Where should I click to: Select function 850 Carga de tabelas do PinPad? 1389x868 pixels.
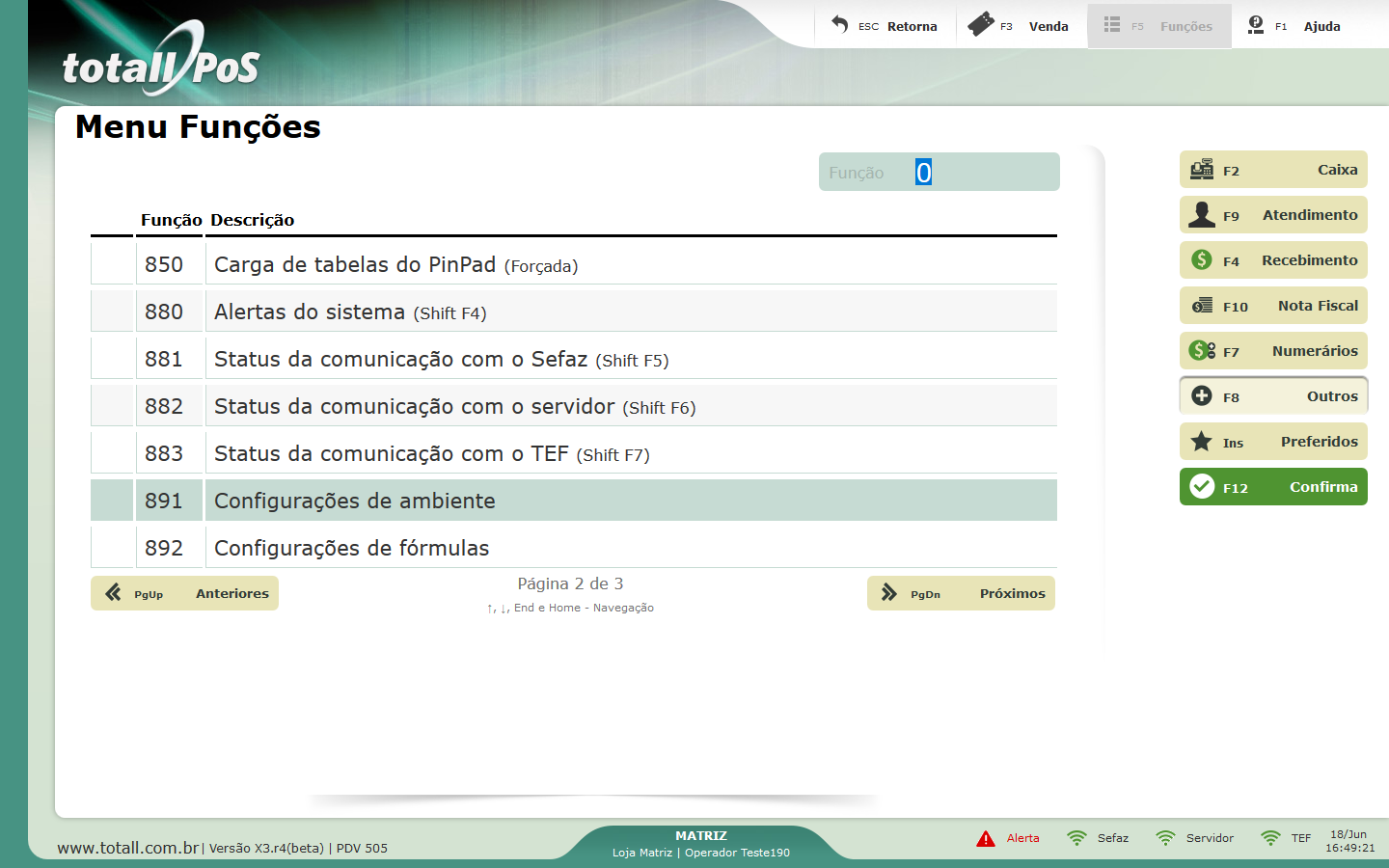point(574,264)
